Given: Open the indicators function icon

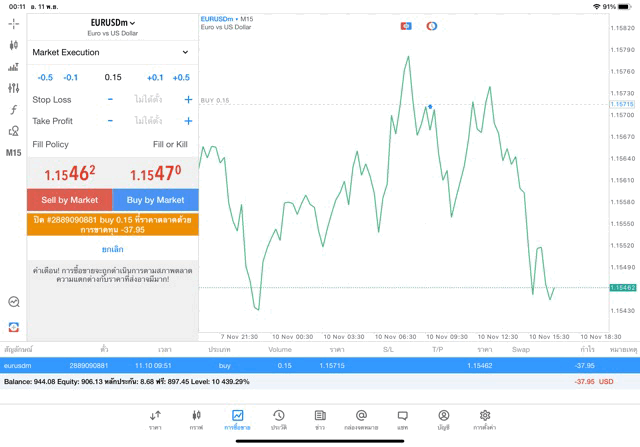Looking at the screenshot, I should coord(13,109).
